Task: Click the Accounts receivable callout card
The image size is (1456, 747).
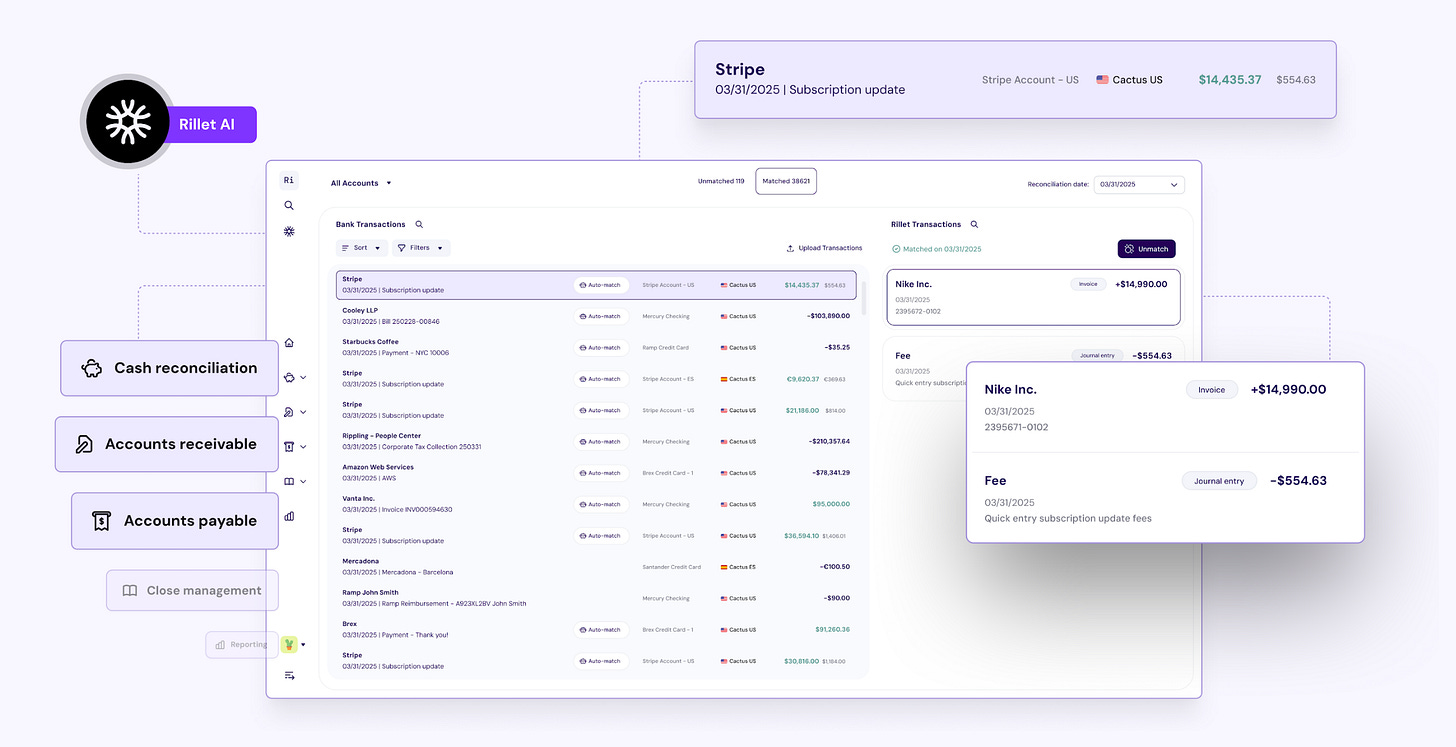Action: click(x=167, y=444)
